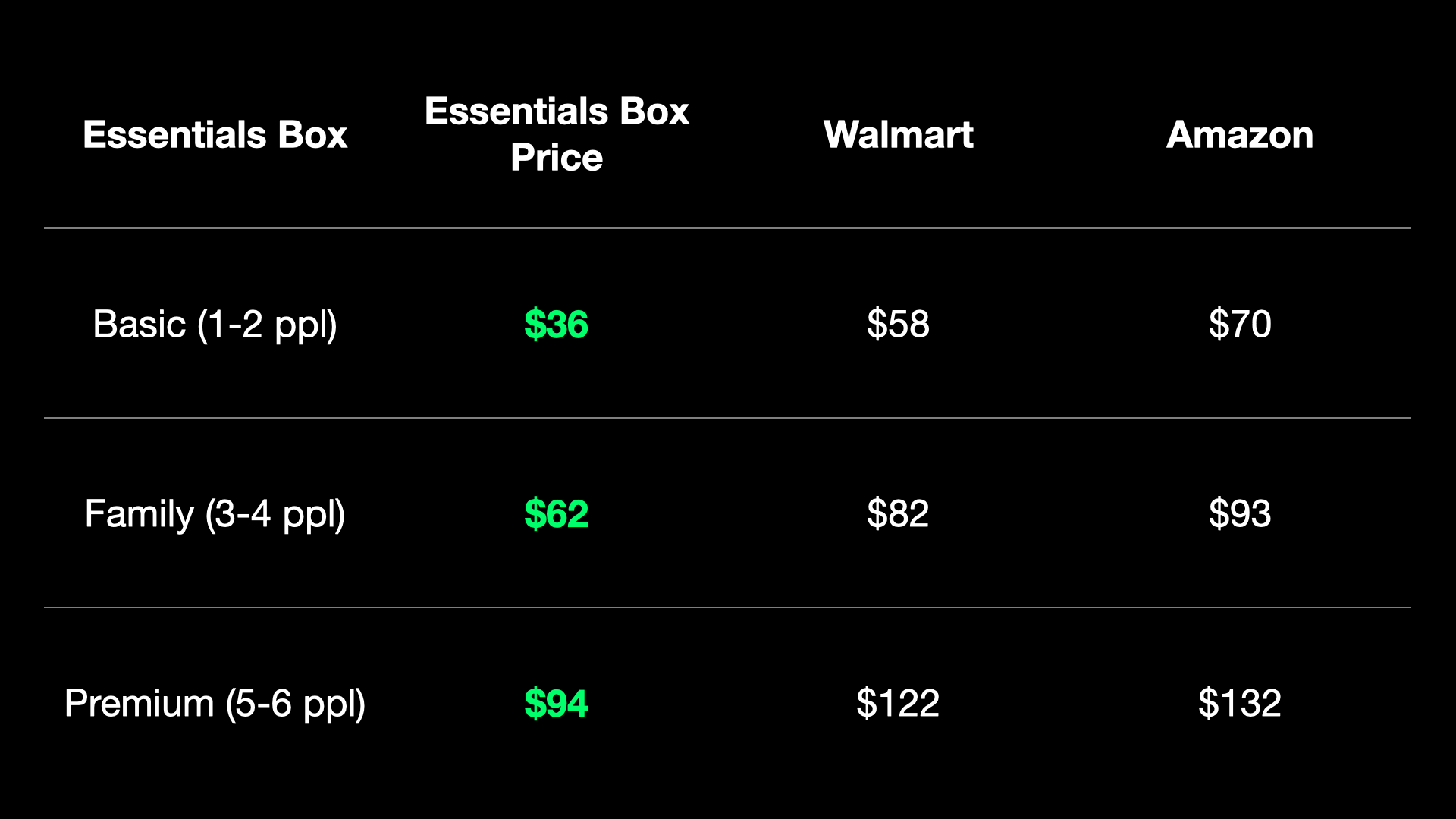Click the divider between Basic and Family rows
Screen dimensions: 1456x819
coord(728,418)
